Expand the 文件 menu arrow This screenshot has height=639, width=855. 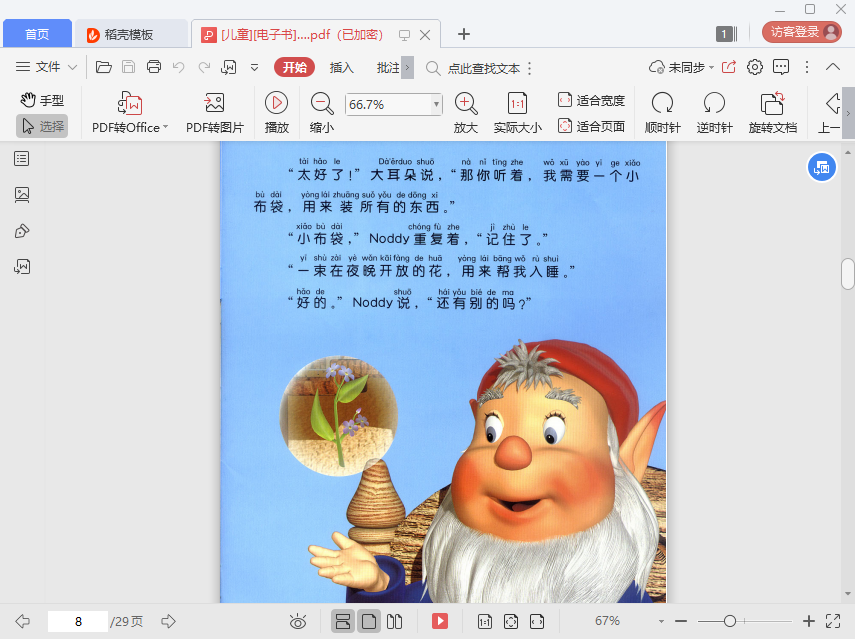pos(73,67)
